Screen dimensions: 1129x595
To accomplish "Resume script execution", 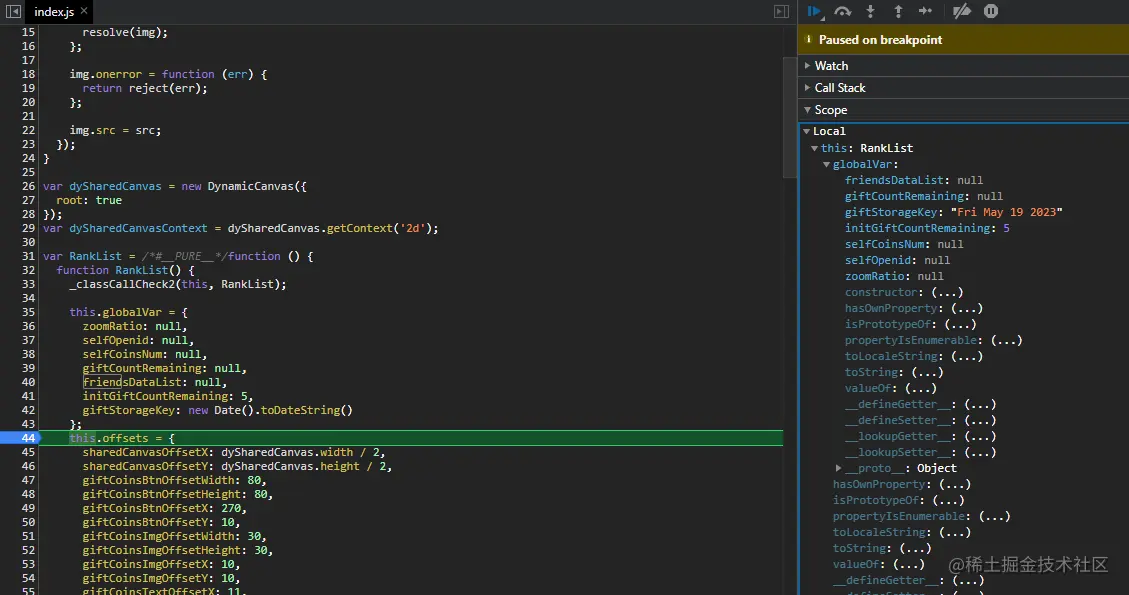I will 813,11.
